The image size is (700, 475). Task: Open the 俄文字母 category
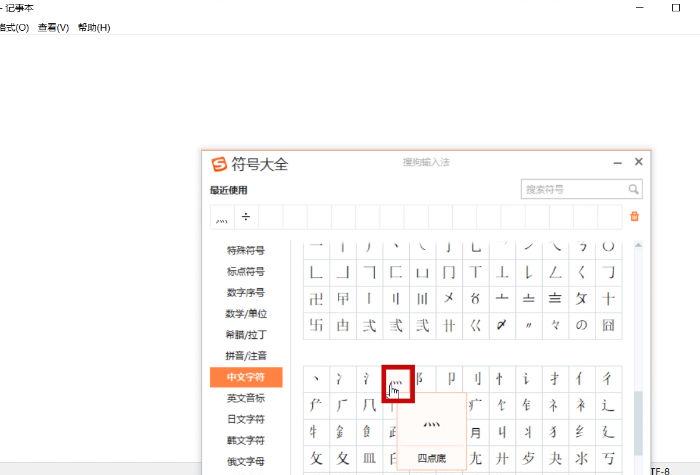click(246, 461)
